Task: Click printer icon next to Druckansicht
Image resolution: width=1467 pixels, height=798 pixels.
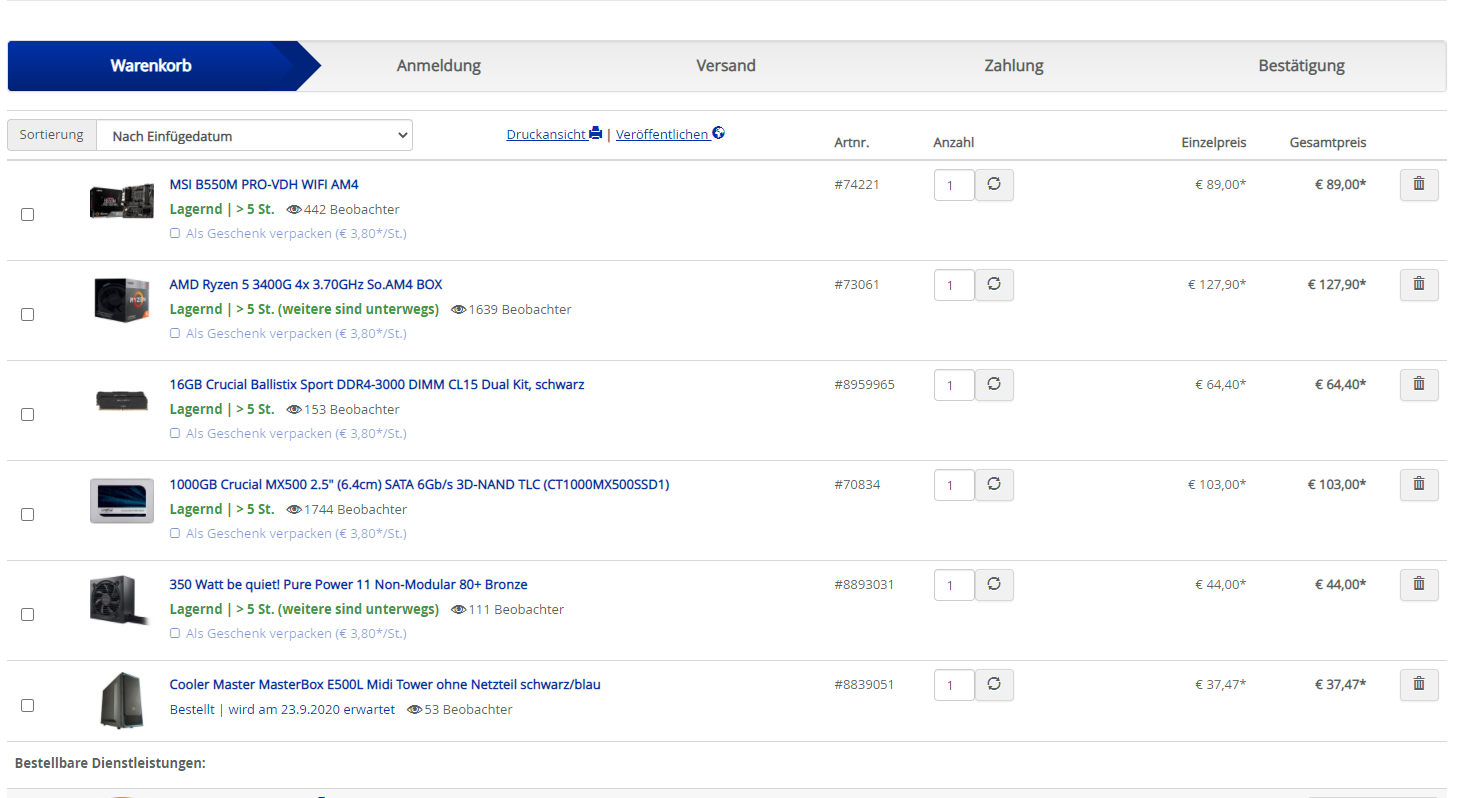Action: pyautogui.click(x=596, y=133)
